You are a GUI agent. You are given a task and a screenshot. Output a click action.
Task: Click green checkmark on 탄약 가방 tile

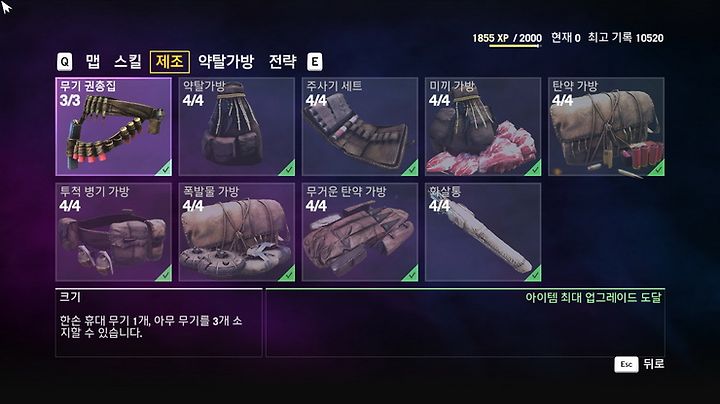(657, 169)
